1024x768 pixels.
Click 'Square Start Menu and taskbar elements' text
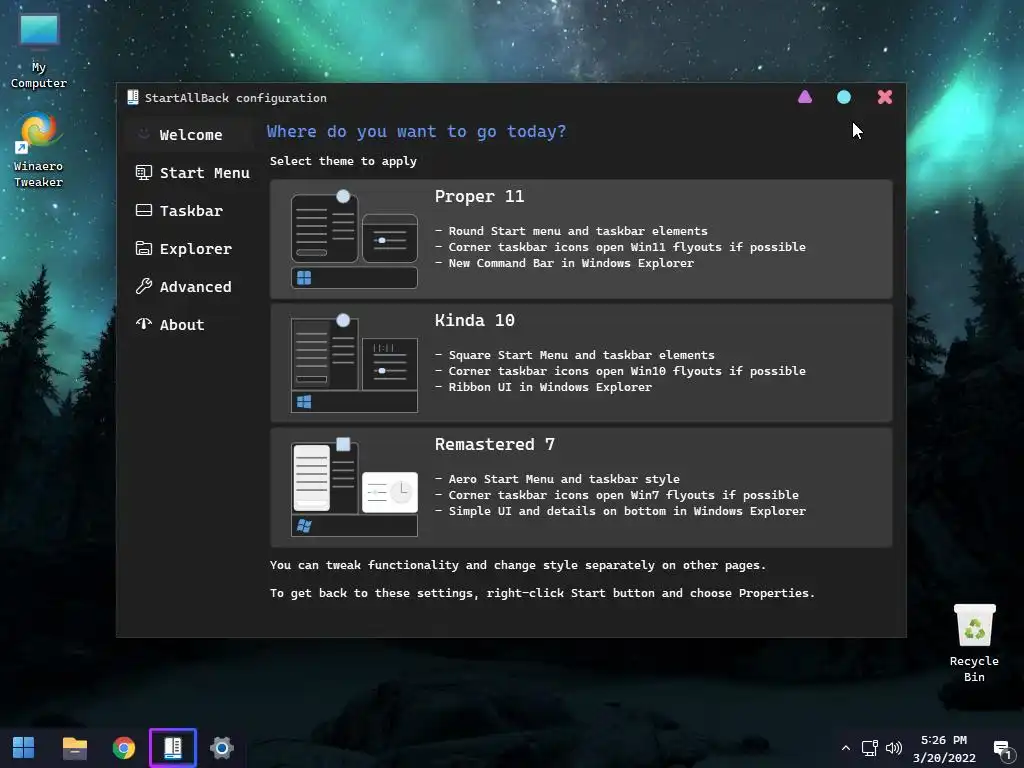(581, 355)
